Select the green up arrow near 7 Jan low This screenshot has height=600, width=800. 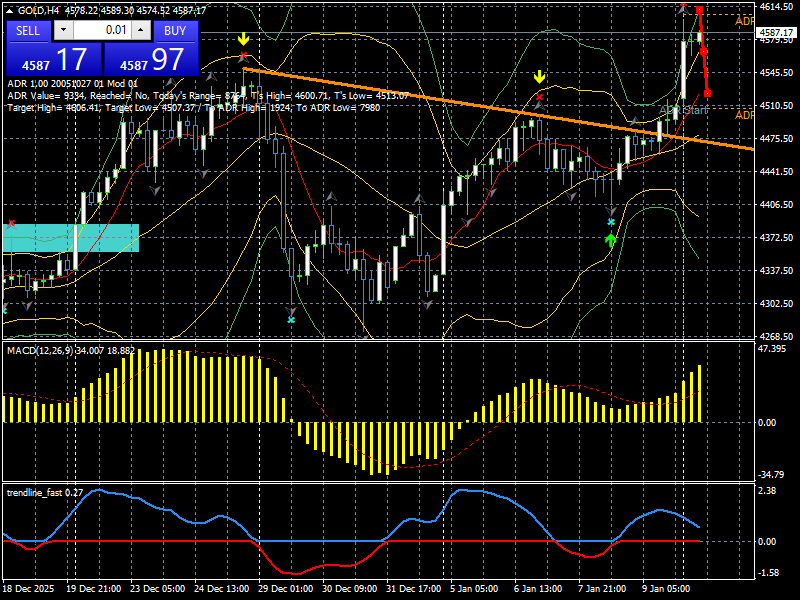pos(610,240)
